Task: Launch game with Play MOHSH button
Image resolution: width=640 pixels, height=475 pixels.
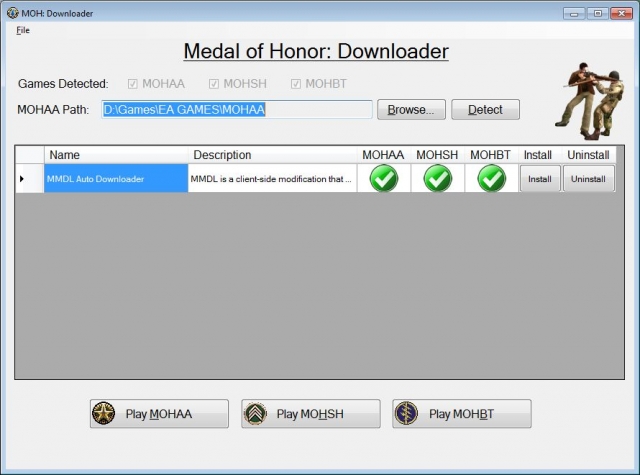Action: (311, 413)
